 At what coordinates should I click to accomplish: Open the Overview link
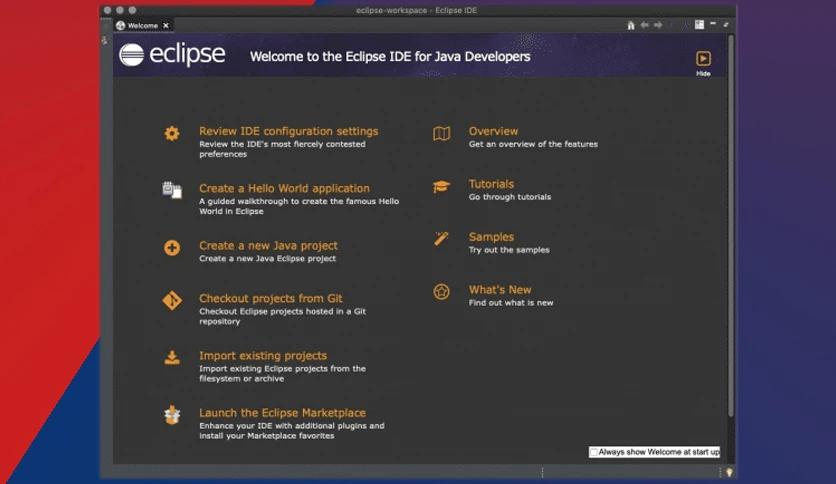[x=493, y=131]
